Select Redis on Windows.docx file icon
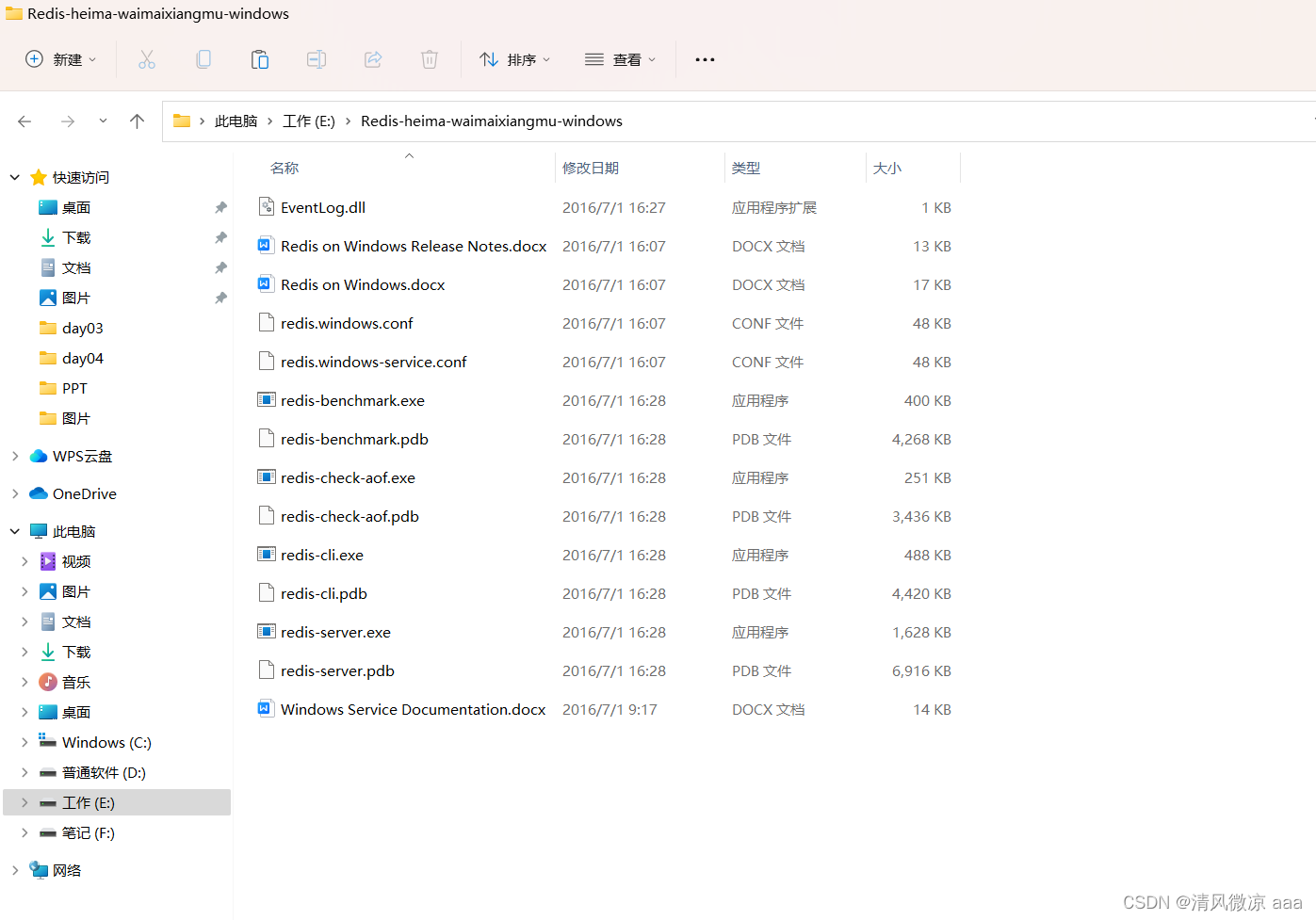The image size is (1316, 920). point(267,284)
